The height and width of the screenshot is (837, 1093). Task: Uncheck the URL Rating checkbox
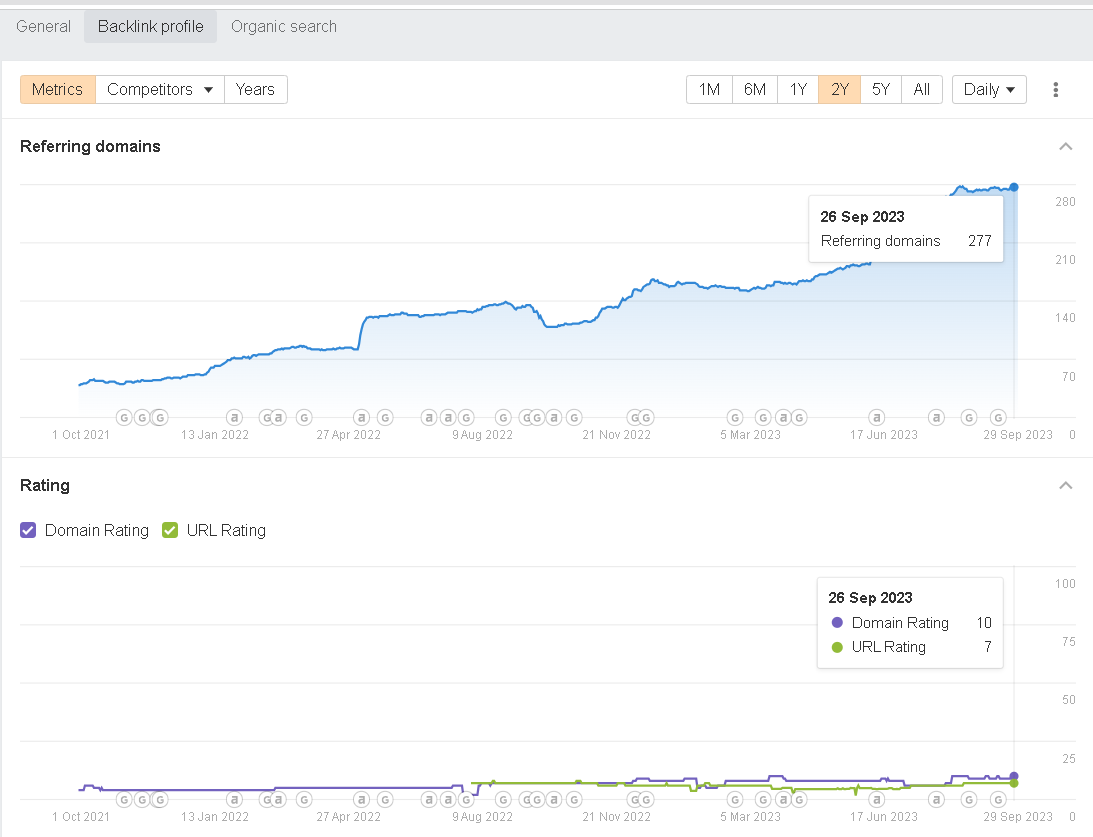pyautogui.click(x=171, y=531)
